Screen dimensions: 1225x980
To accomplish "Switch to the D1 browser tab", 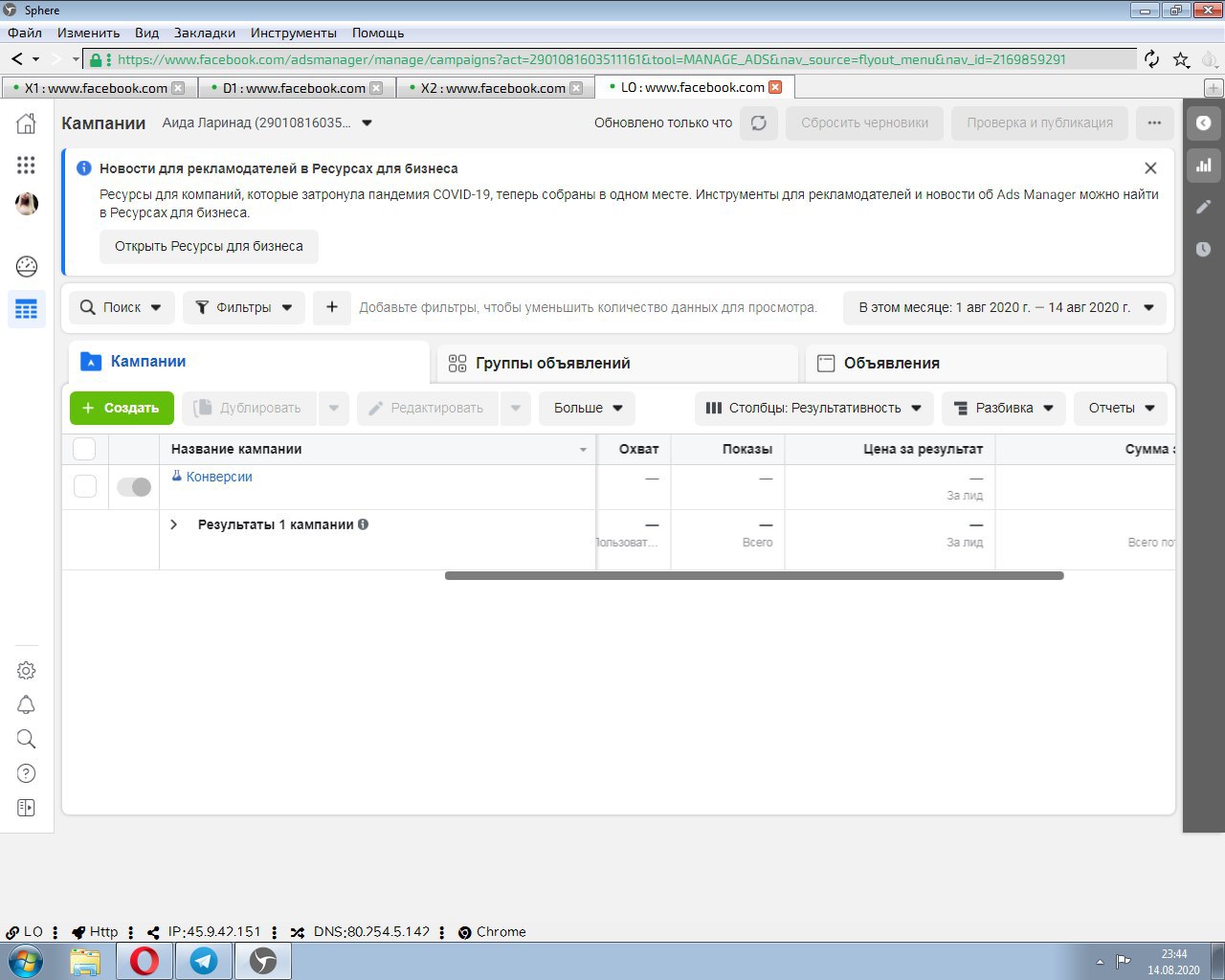I will pyautogui.click(x=295, y=88).
